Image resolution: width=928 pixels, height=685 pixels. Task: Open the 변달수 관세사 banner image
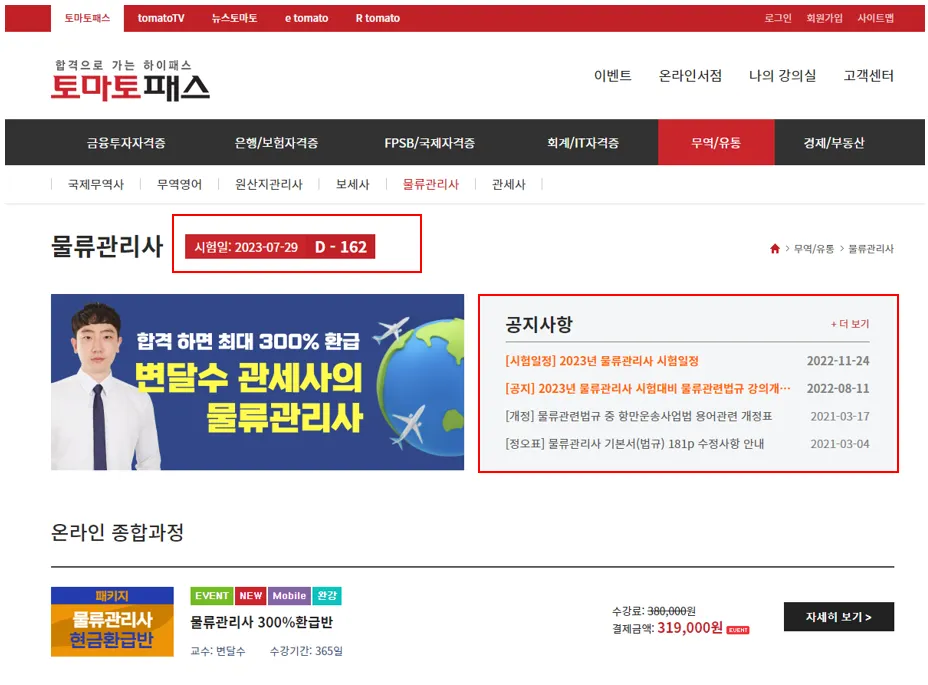click(x=257, y=382)
